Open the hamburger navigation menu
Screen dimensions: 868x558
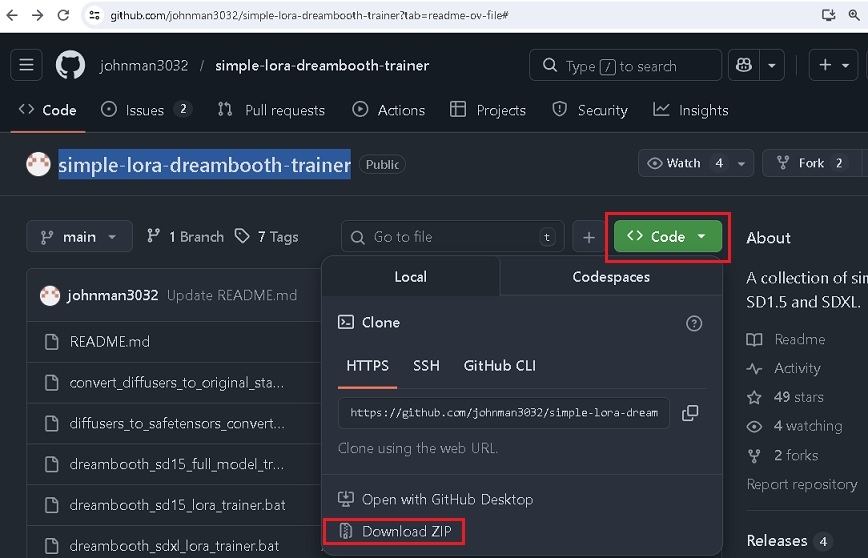[27, 66]
